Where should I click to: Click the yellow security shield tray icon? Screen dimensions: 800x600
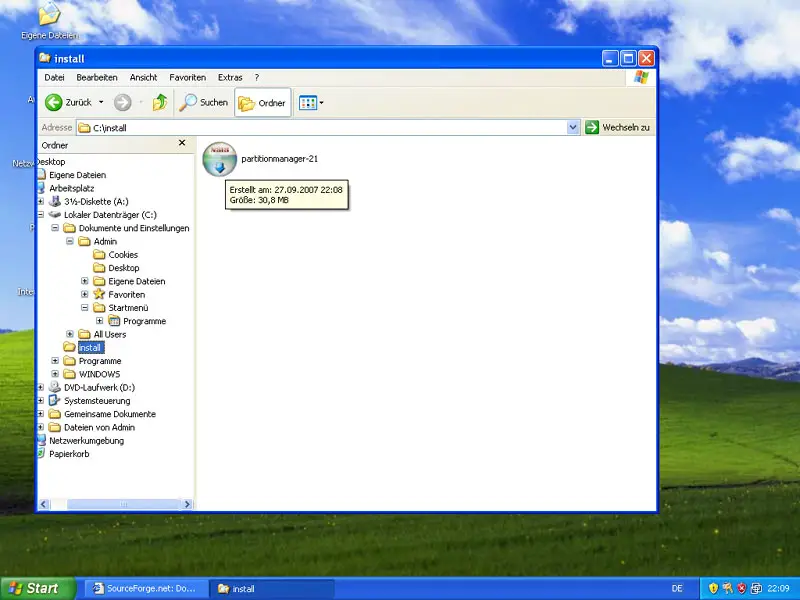[x=713, y=588]
